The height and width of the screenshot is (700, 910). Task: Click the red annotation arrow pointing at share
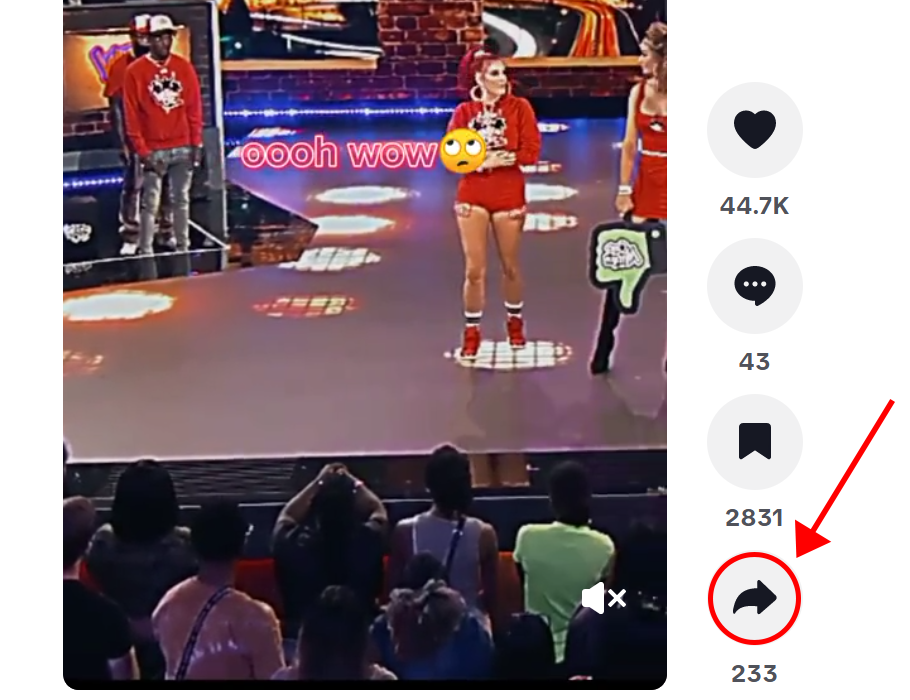click(x=844, y=477)
